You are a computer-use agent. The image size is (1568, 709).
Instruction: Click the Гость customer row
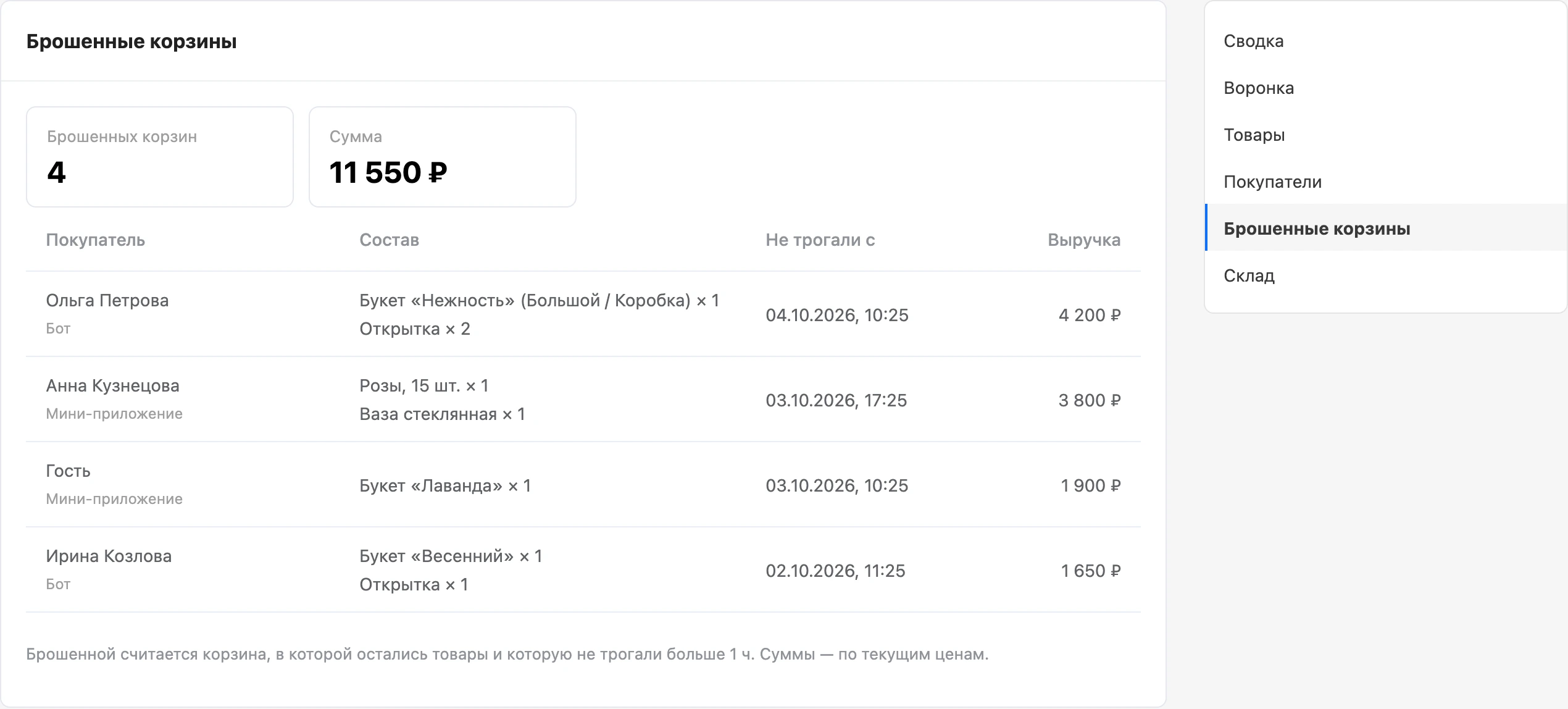pyautogui.click(x=583, y=485)
